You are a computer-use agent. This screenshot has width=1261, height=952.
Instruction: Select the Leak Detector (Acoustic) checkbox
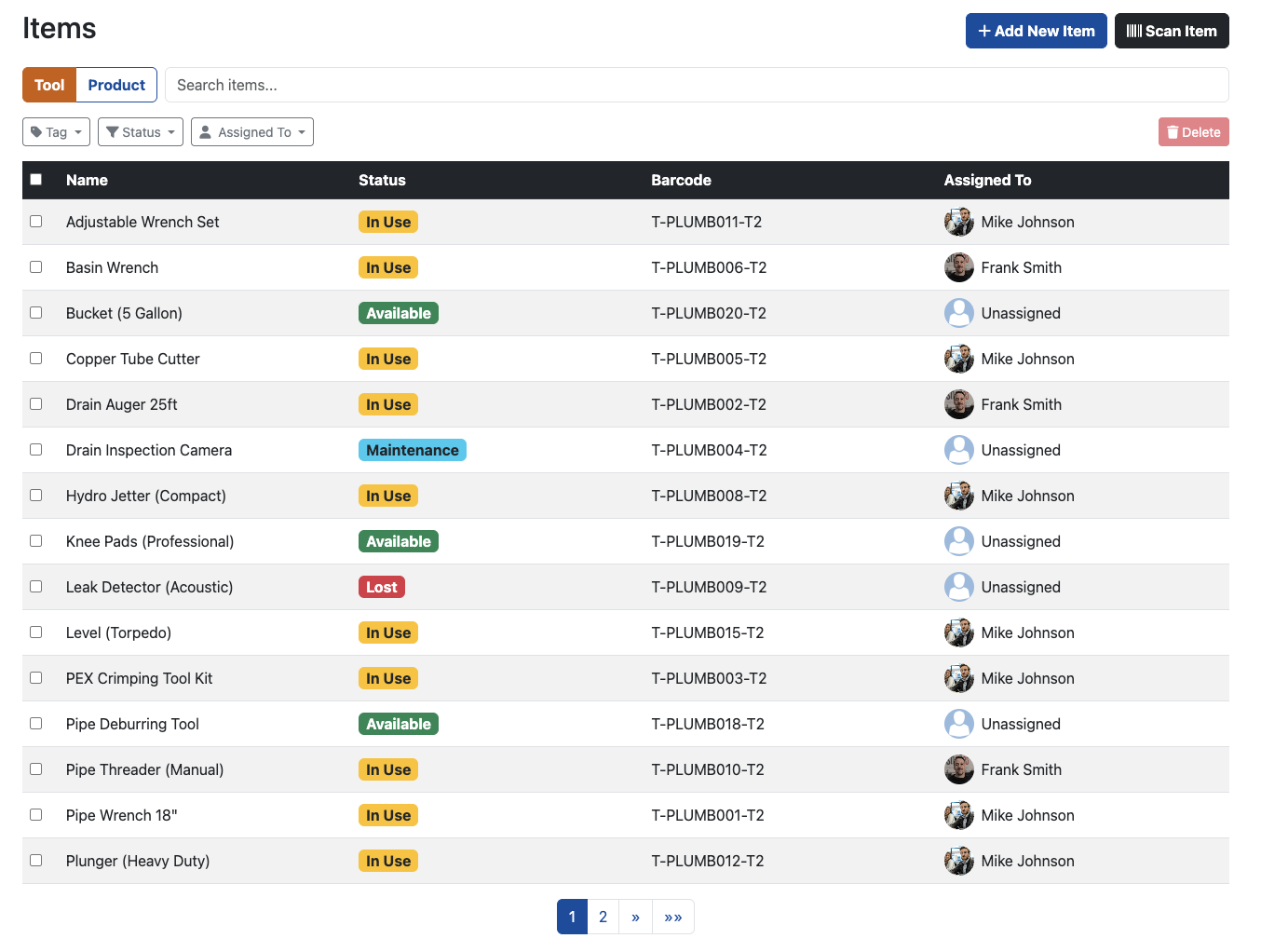(36, 586)
